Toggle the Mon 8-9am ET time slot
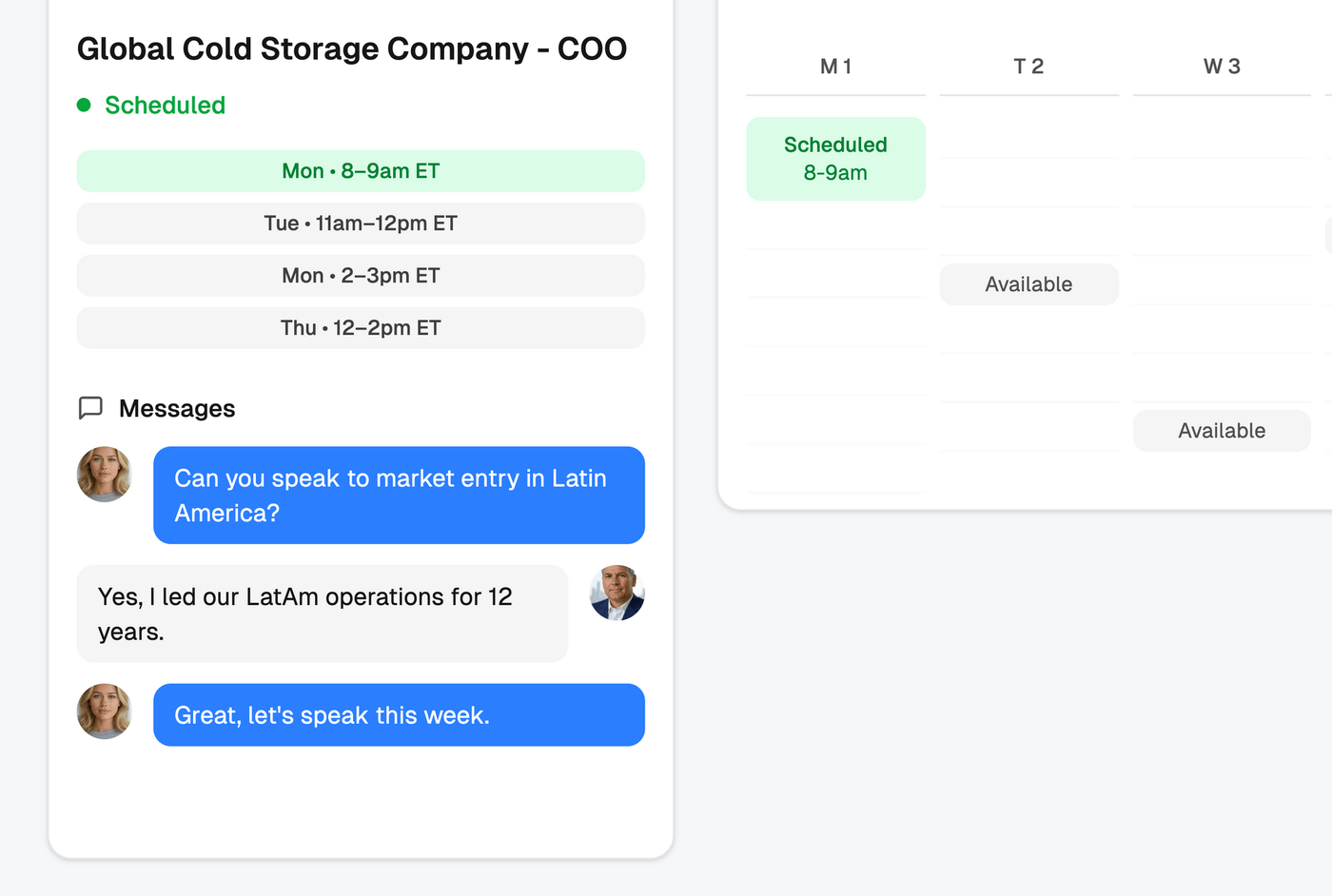The image size is (1332, 896). pyautogui.click(x=361, y=171)
